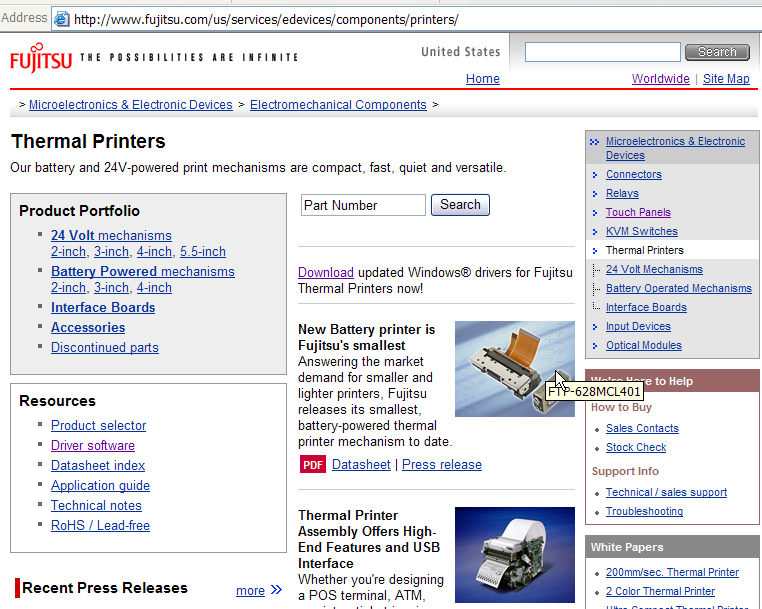Open Battery Powered mechanisms link
The height and width of the screenshot is (609, 762).
tap(143, 271)
